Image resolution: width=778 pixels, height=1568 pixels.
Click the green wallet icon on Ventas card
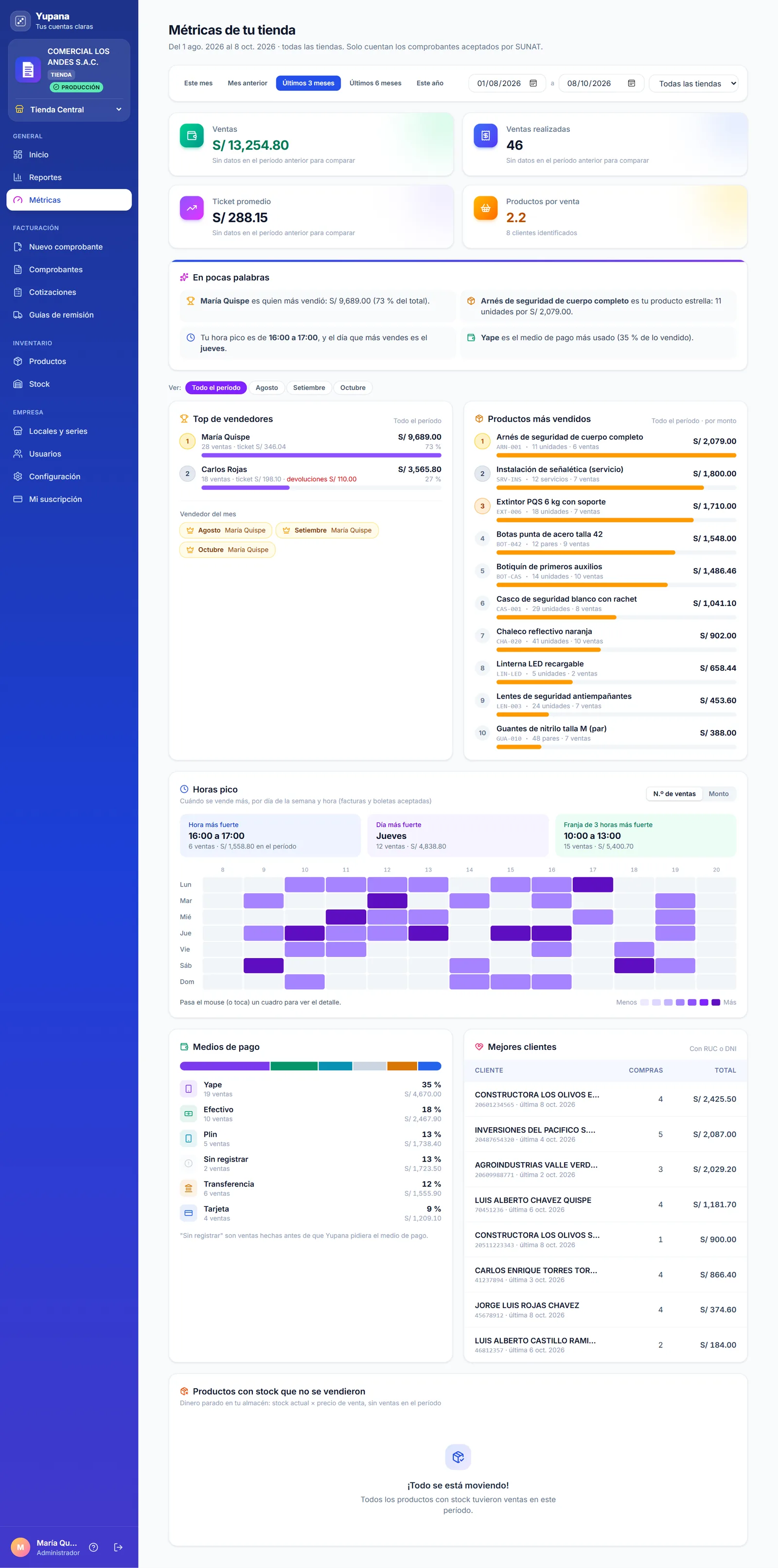pyautogui.click(x=192, y=136)
